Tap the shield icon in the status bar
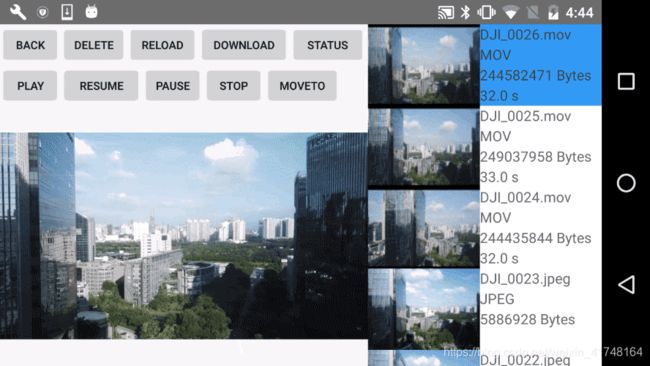The image size is (650, 366). [x=42, y=12]
